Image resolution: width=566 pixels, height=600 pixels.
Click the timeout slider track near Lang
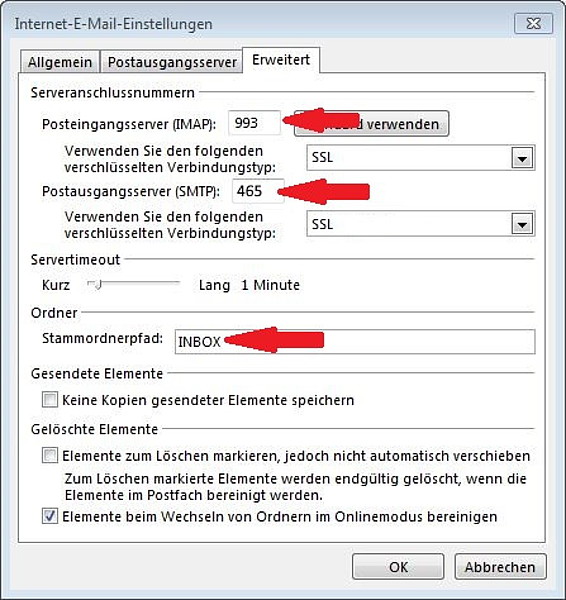[168, 283]
